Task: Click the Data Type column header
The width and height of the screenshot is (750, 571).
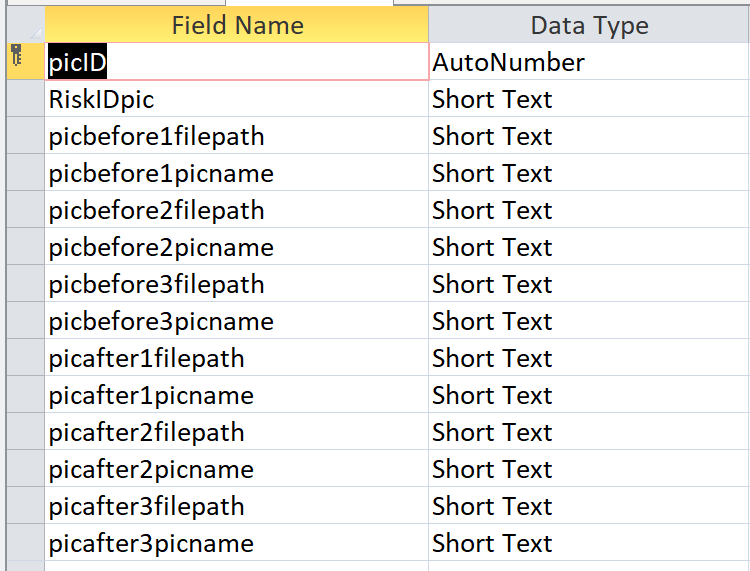Action: (589, 25)
